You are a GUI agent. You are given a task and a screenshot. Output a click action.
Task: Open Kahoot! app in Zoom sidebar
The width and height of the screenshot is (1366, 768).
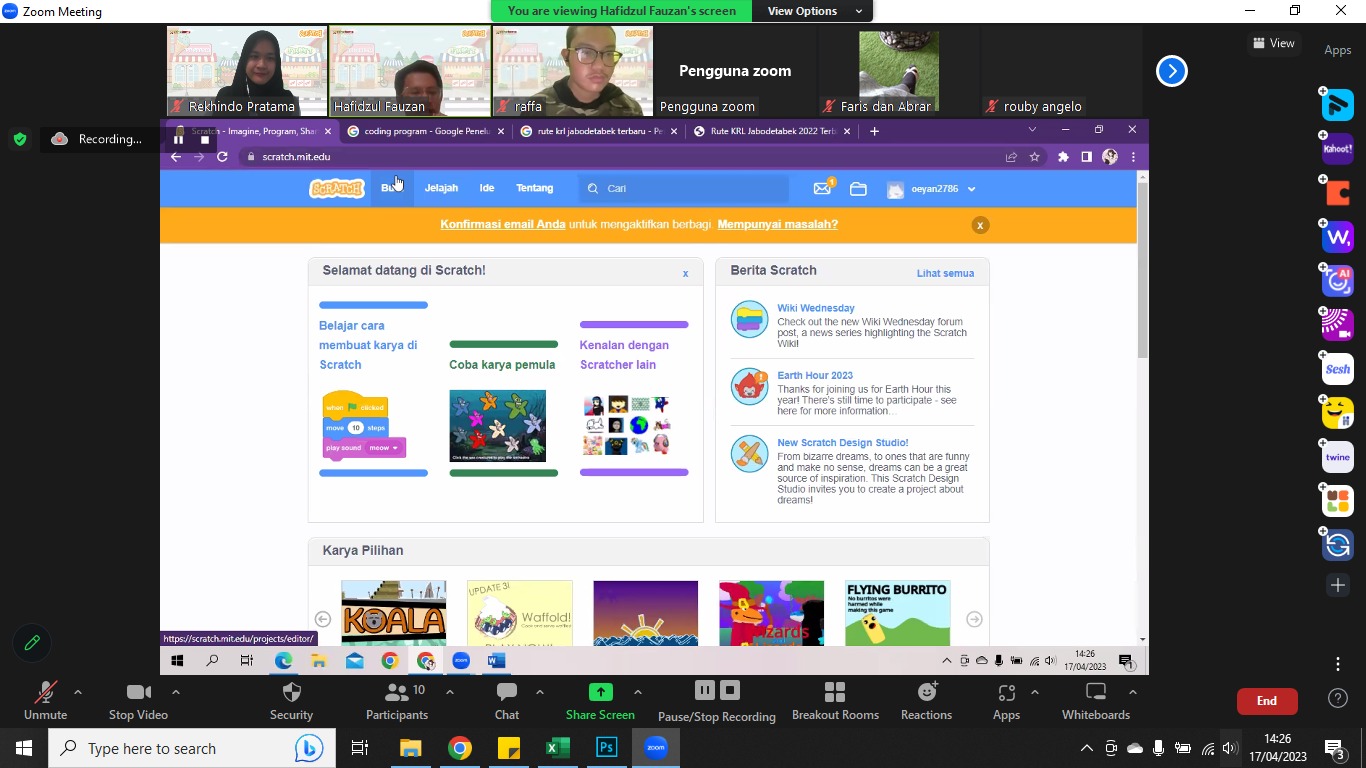(1337, 149)
